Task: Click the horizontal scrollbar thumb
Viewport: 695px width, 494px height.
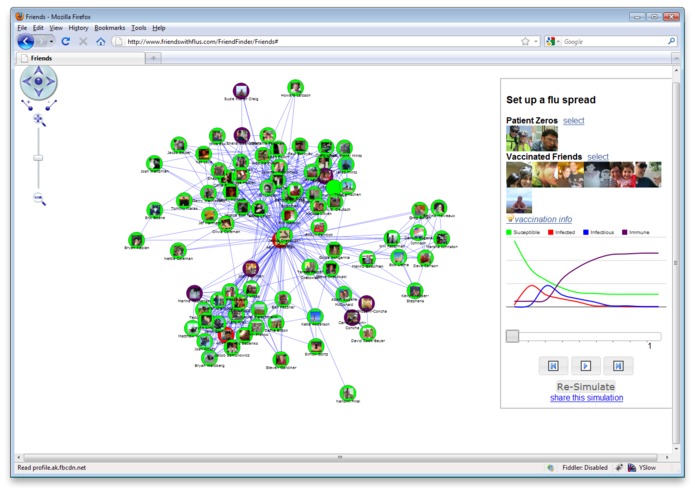Action: 340,457
